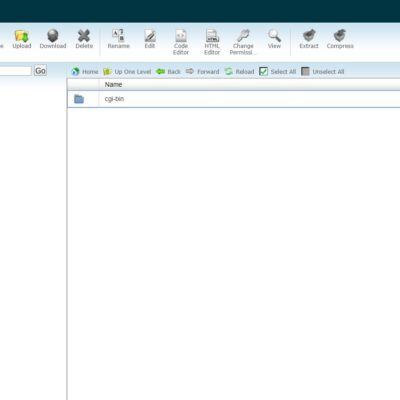
Task: Click the Download icon
Action: point(53,36)
